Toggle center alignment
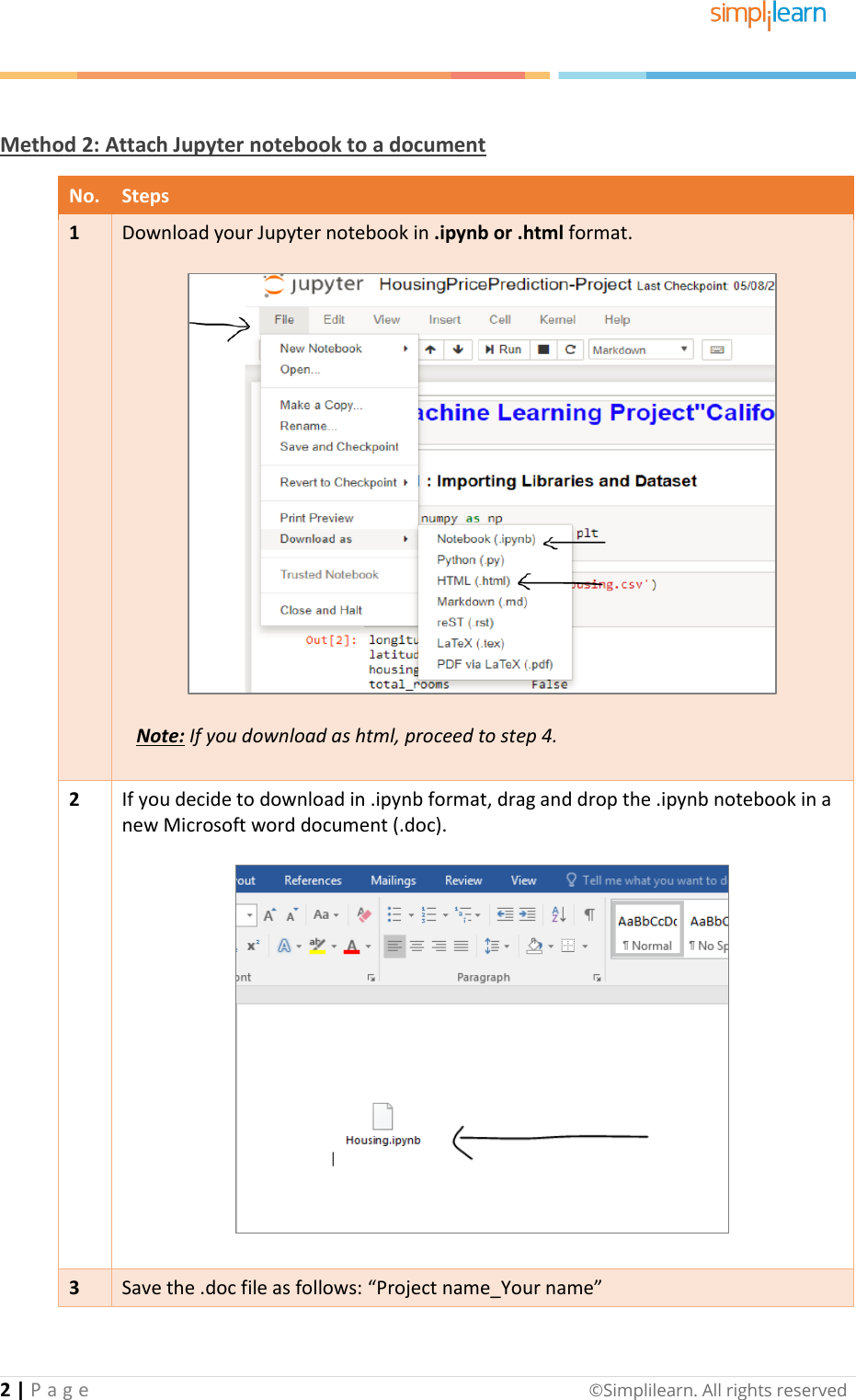856x1400 pixels. pyautogui.click(x=417, y=946)
